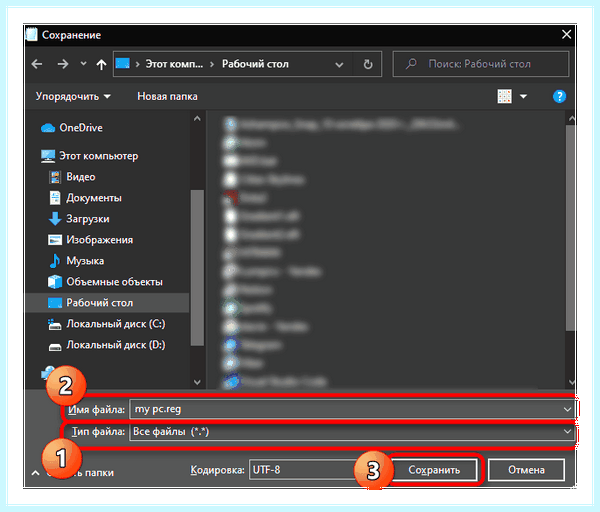Open 'Объемные объекты' folder

pos(105,282)
